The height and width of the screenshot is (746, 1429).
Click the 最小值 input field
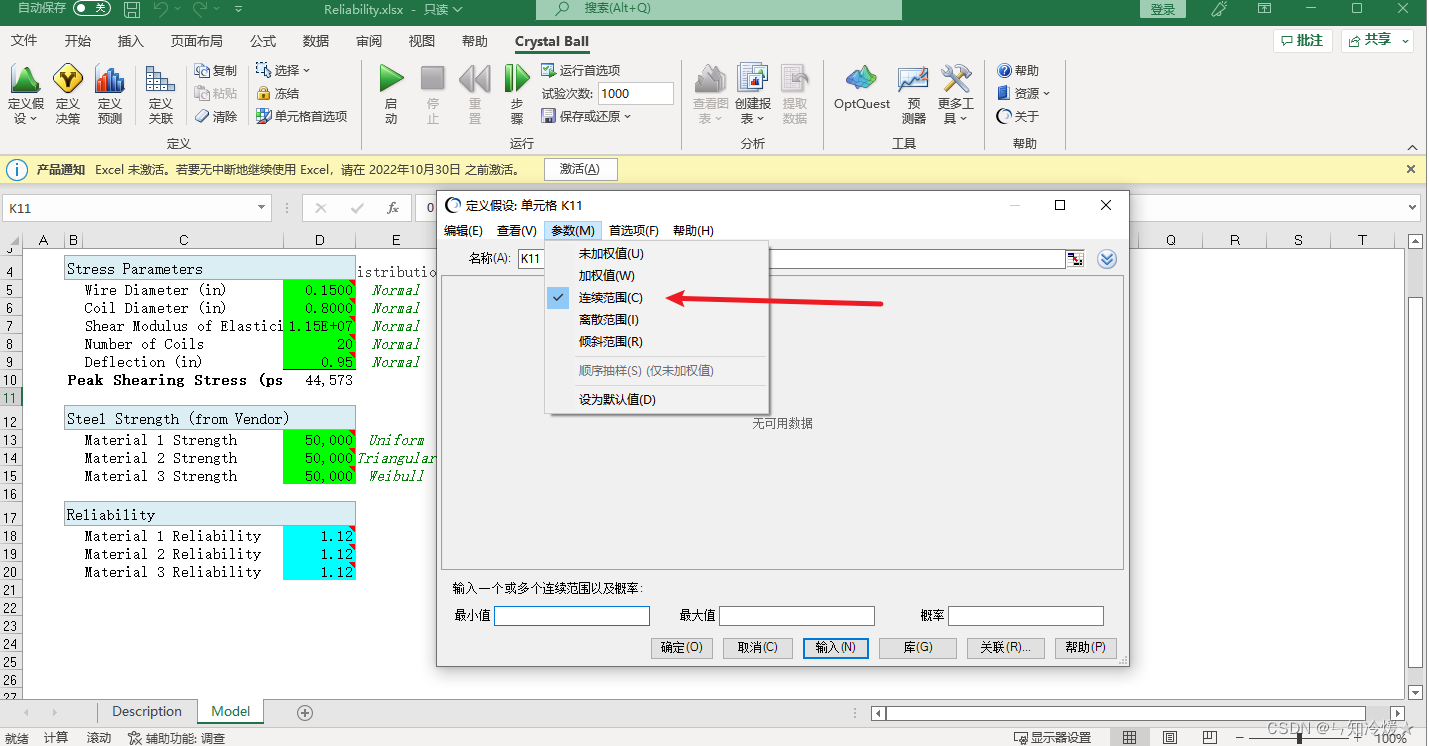click(572, 616)
